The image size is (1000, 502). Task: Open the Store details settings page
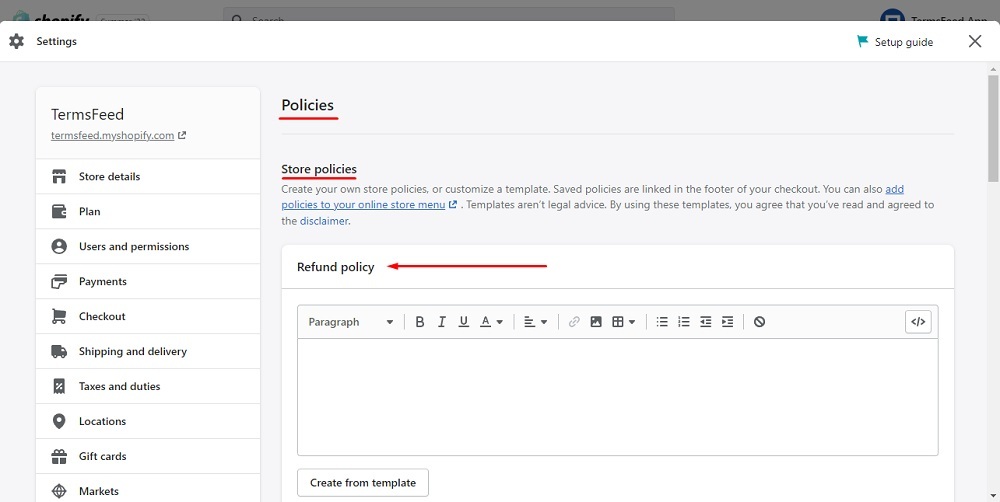[x=148, y=177]
